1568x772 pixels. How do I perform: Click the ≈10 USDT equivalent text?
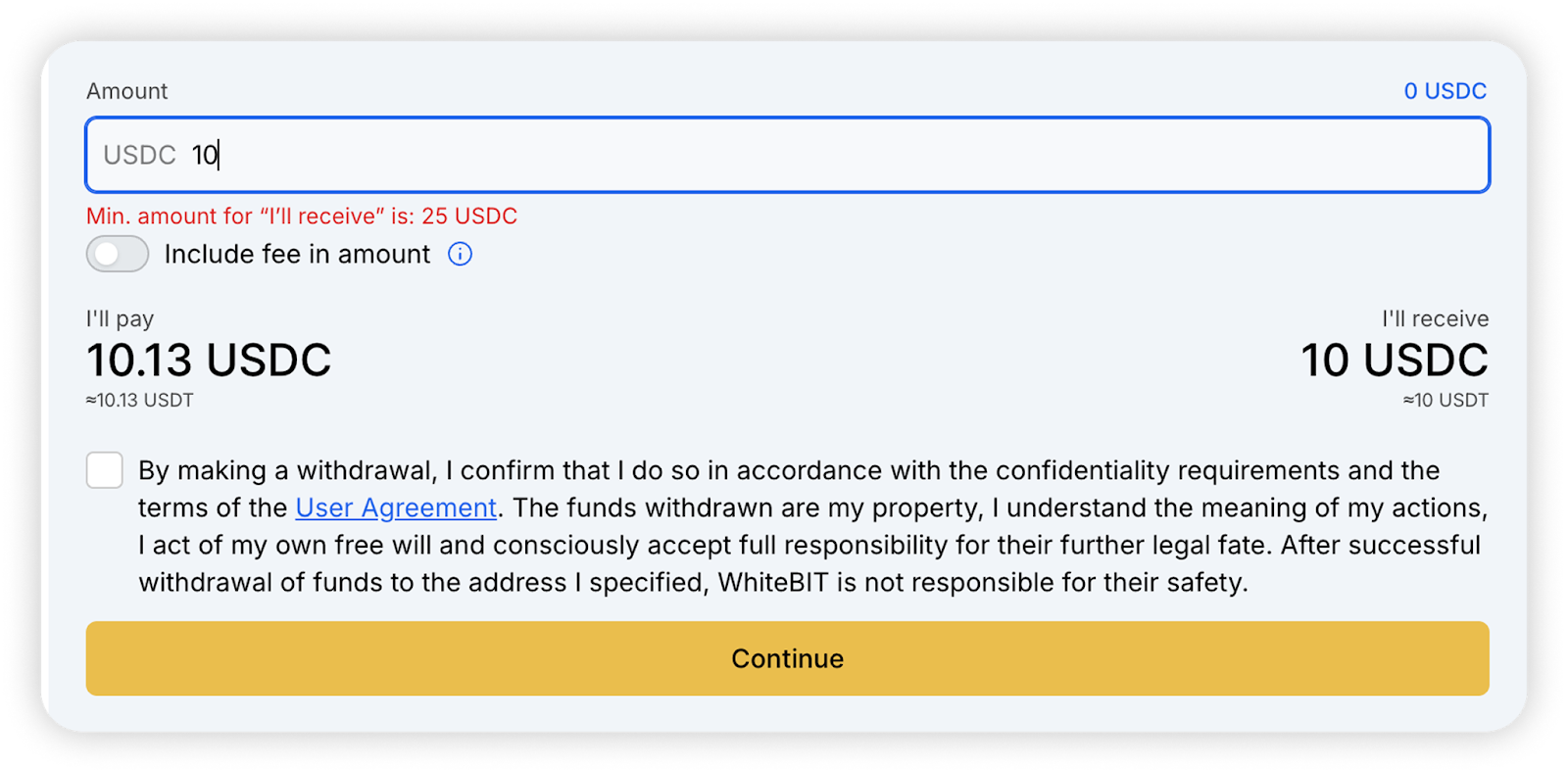click(1445, 400)
